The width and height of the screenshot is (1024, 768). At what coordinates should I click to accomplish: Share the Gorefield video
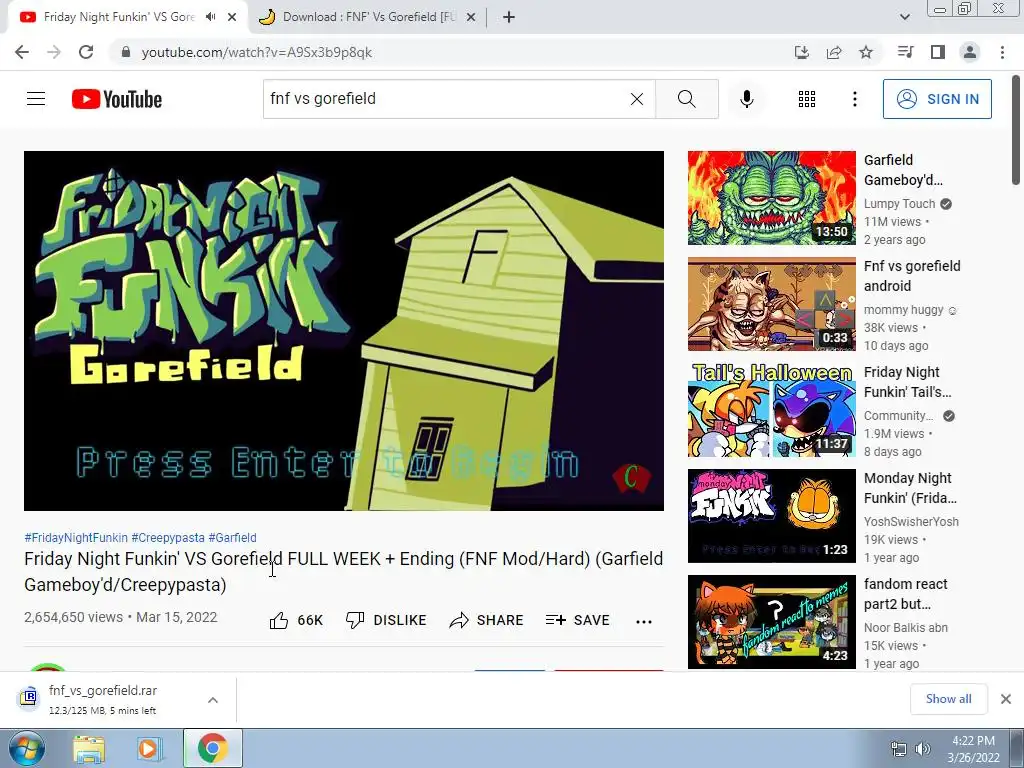pos(487,620)
